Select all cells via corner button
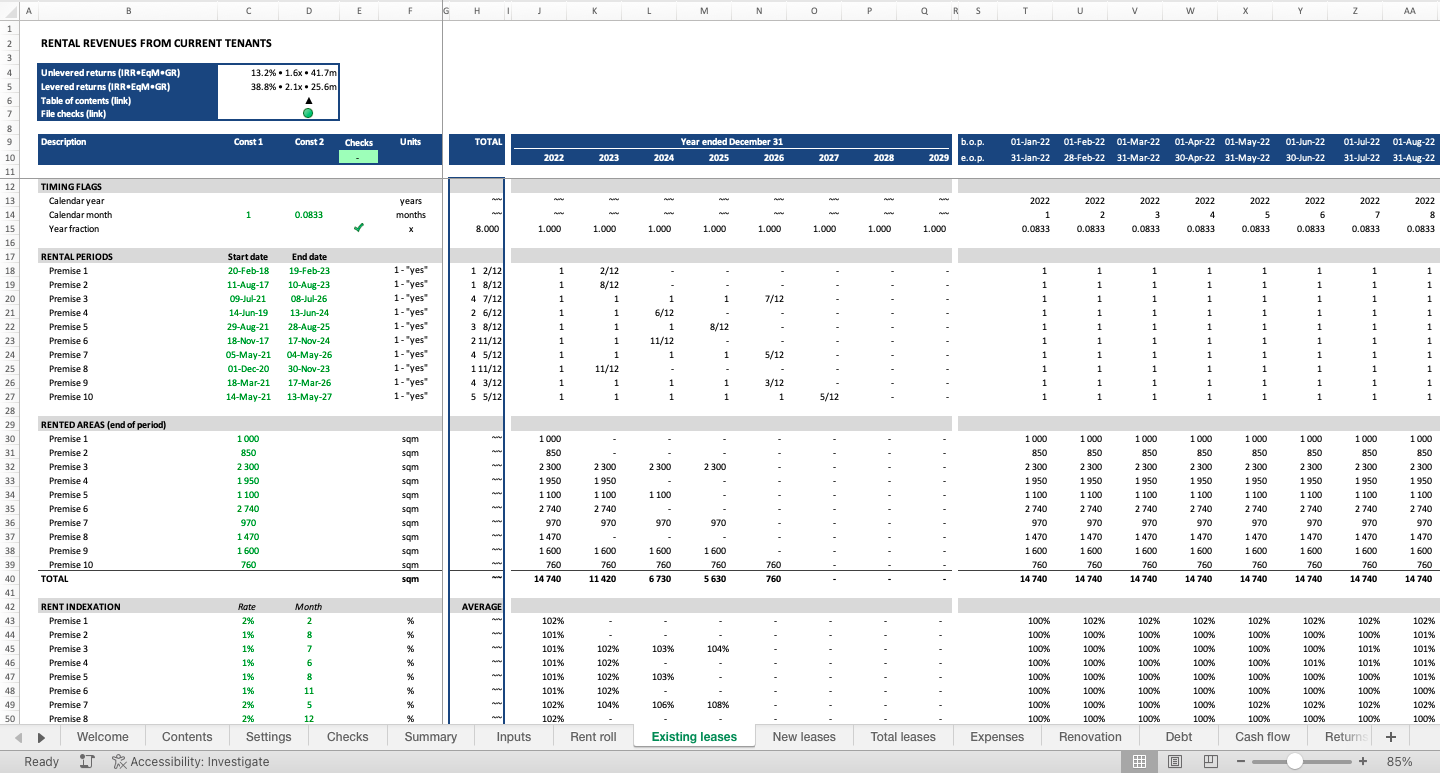 (8, 11)
